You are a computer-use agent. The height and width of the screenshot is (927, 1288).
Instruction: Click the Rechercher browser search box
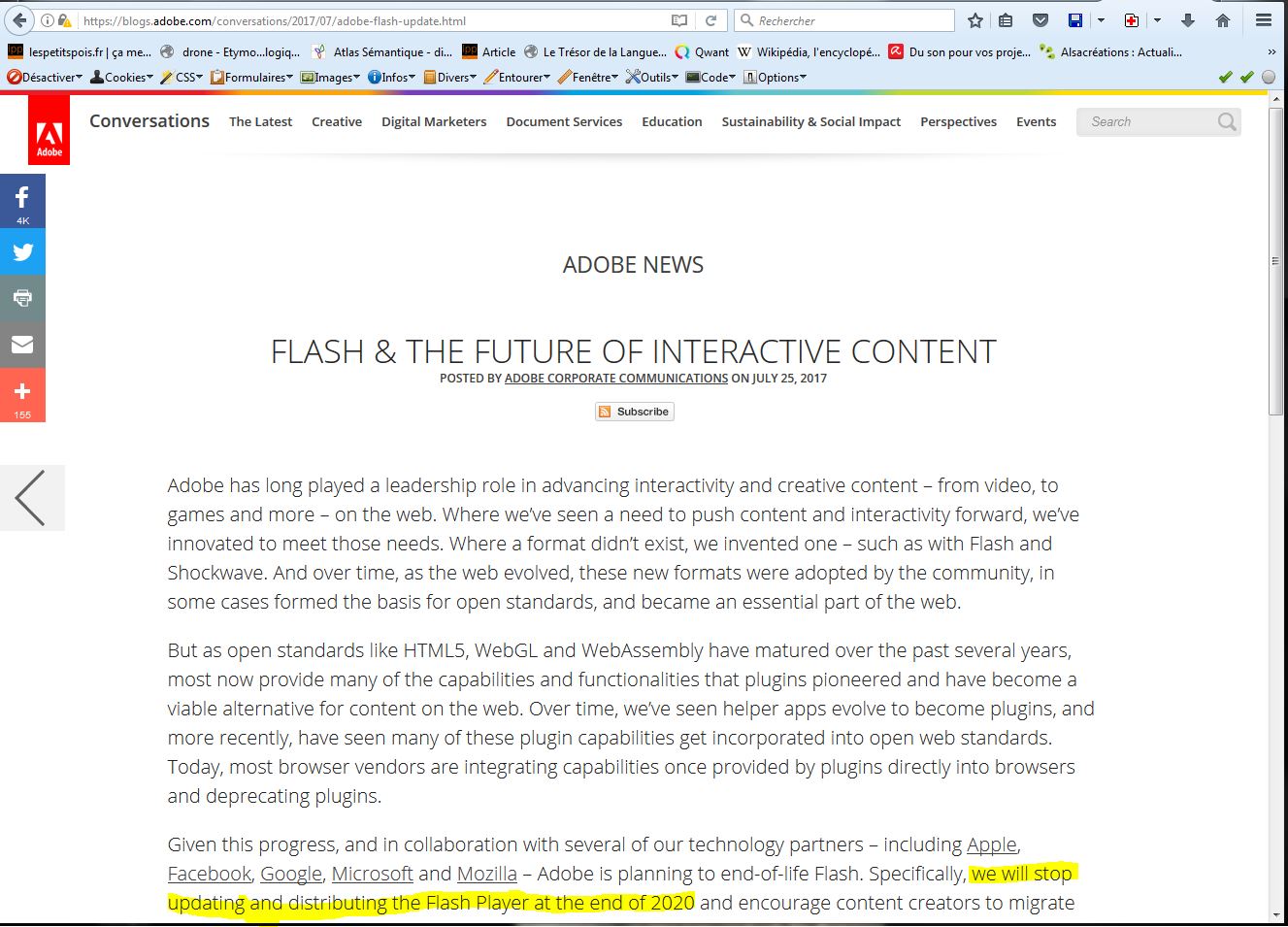tap(844, 20)
